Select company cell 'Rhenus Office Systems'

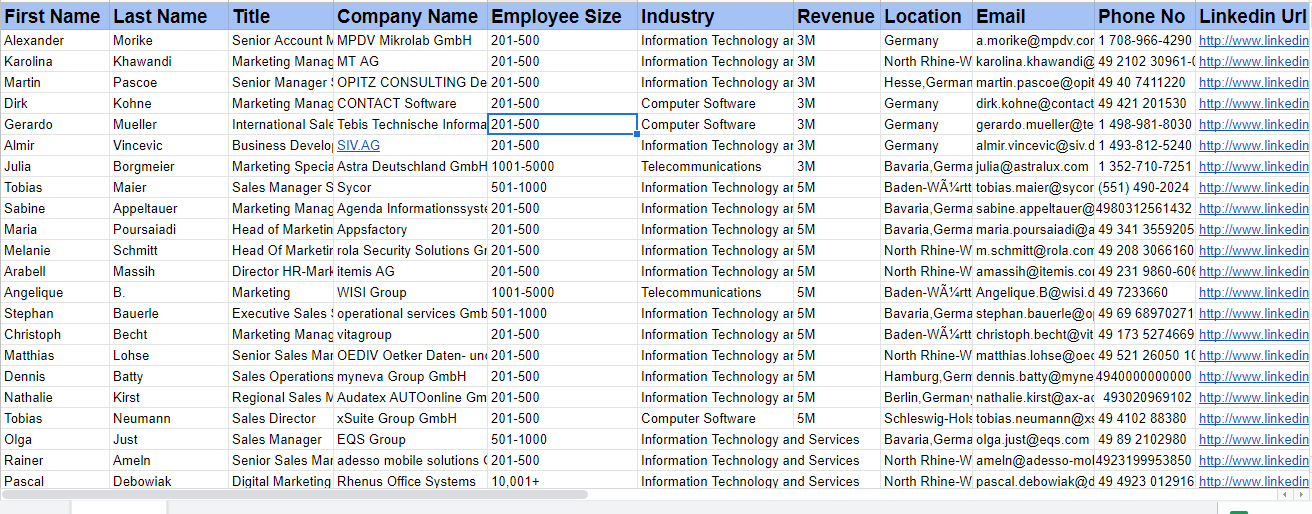pos(411,481)
